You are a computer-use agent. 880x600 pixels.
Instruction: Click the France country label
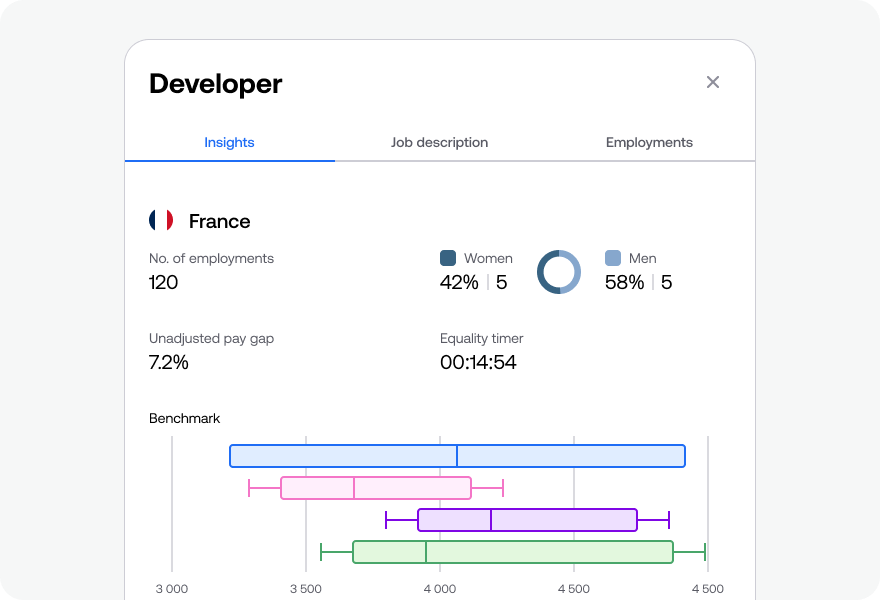click(x=219, y=221)
